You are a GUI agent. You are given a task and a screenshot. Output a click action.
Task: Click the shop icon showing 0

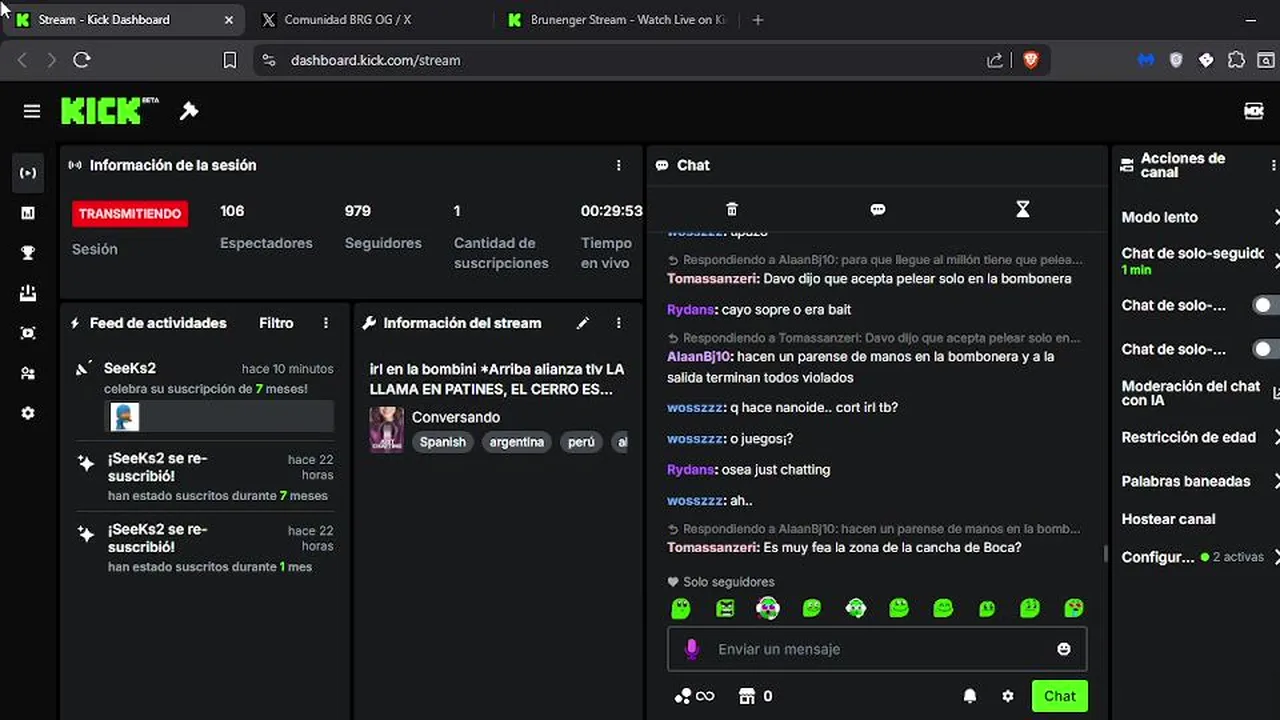755,696
